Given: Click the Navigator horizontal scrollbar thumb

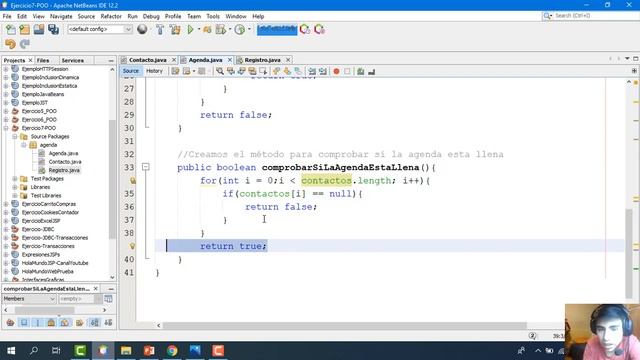Looking at the screenshot, I should [44, 310].
